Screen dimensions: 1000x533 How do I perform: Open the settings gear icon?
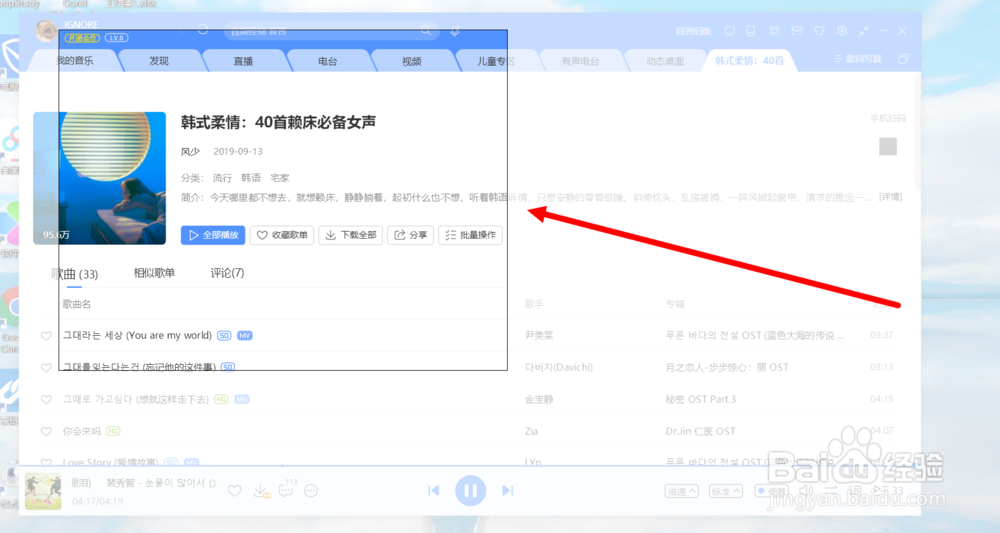(842, 31)
